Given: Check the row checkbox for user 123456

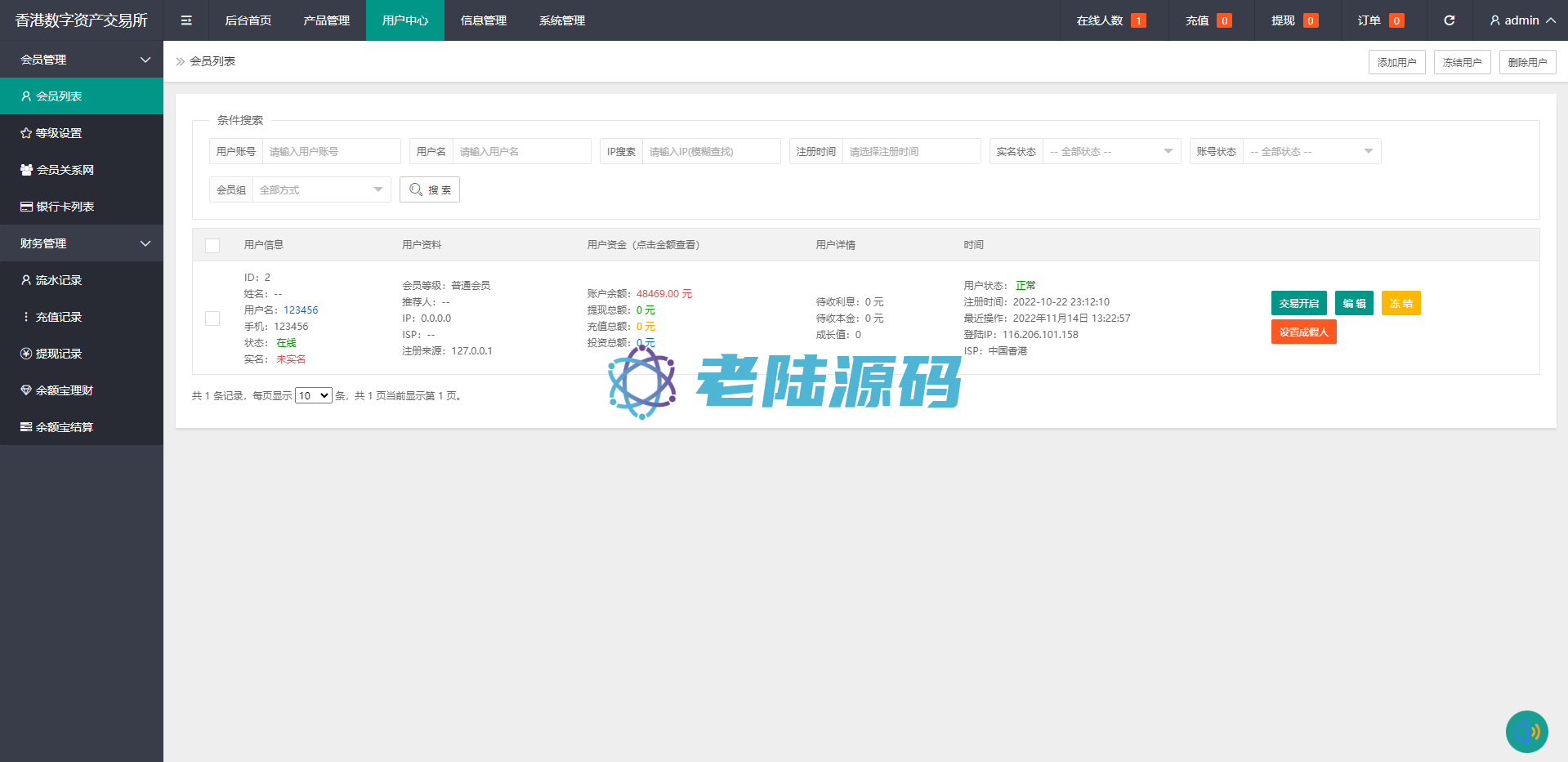Looking at the screenshot, I should 212,319.
